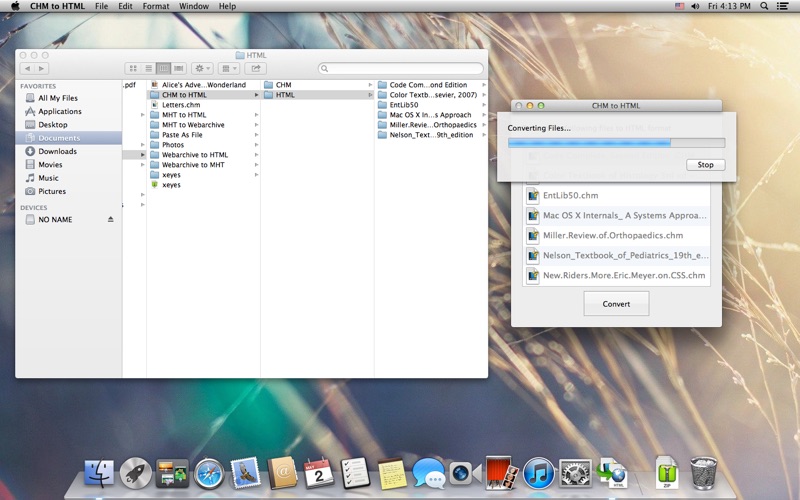The width and height of the screenshot is (800, 500).
Task: Open iTunes music note in Dock
Action: point(538,473)
